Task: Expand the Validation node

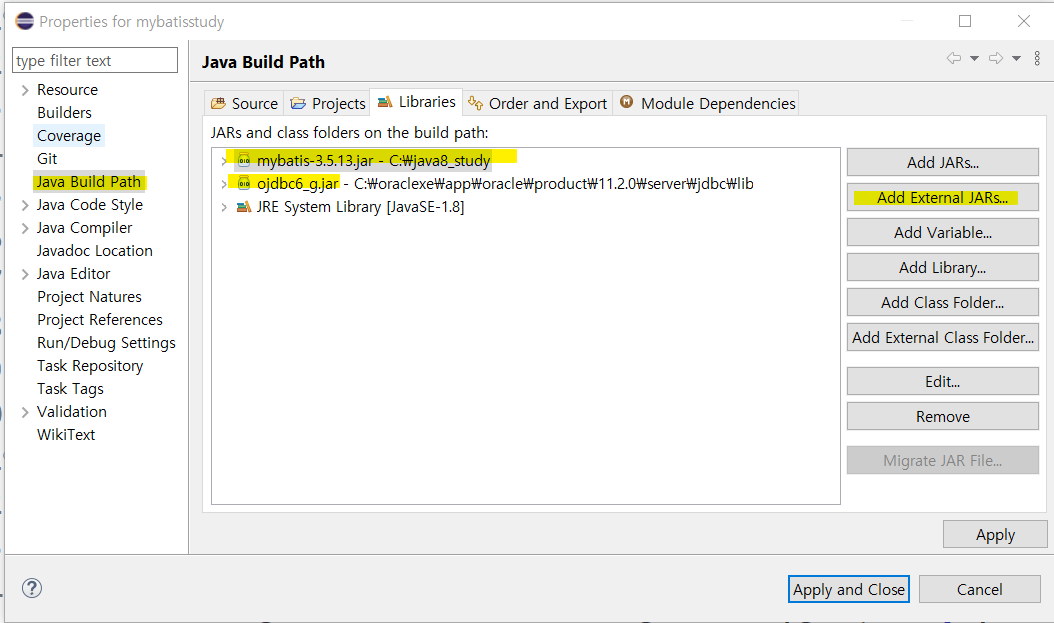Action: [25, 412]
